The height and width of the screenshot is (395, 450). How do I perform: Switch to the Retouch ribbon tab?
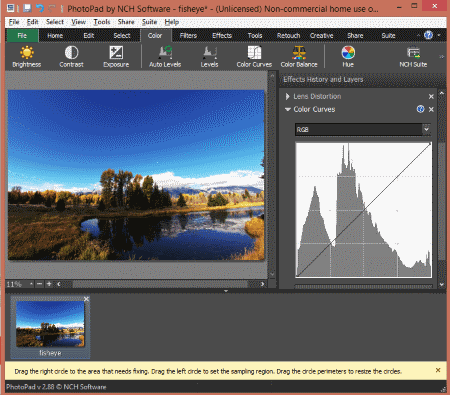288,35
